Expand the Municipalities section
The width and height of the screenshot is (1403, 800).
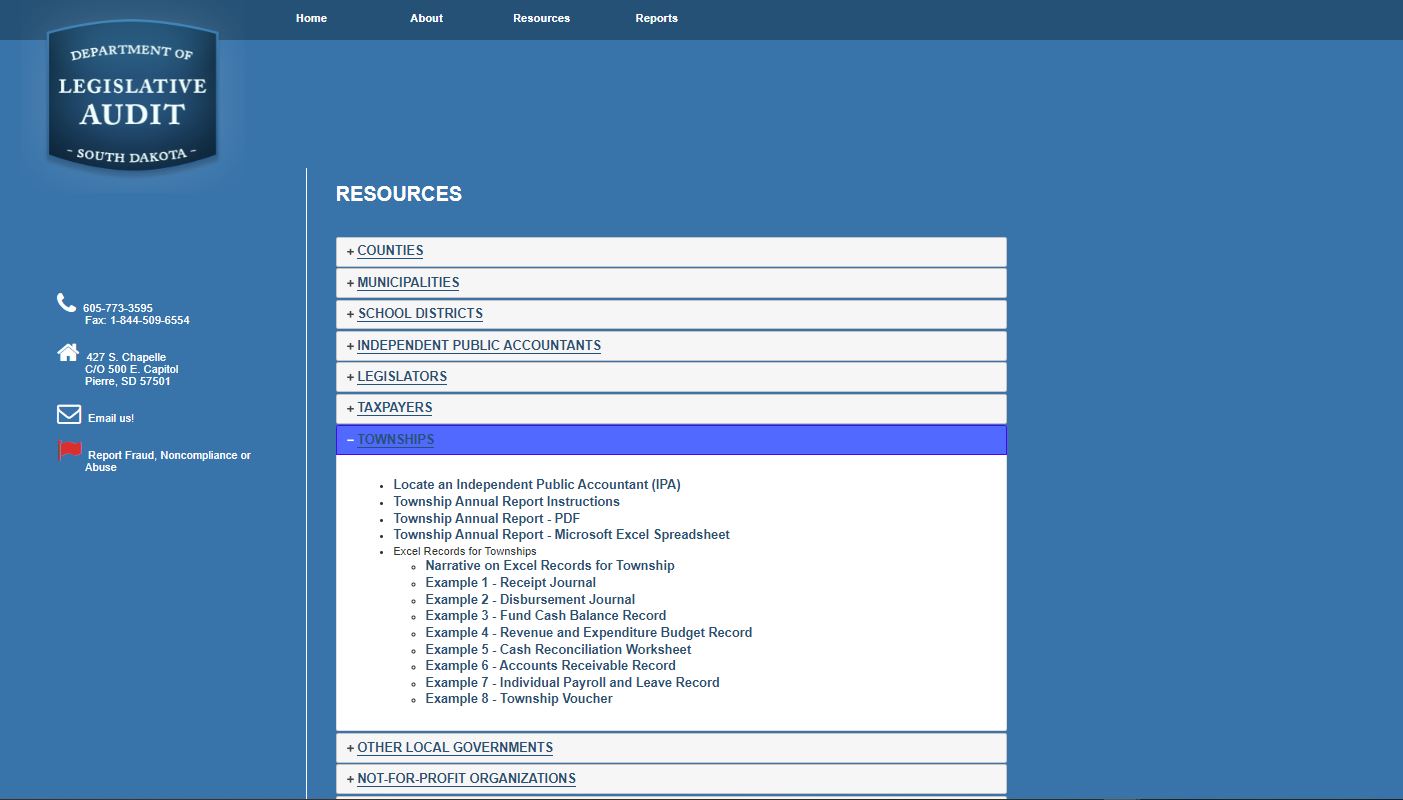tap(408, 283)
